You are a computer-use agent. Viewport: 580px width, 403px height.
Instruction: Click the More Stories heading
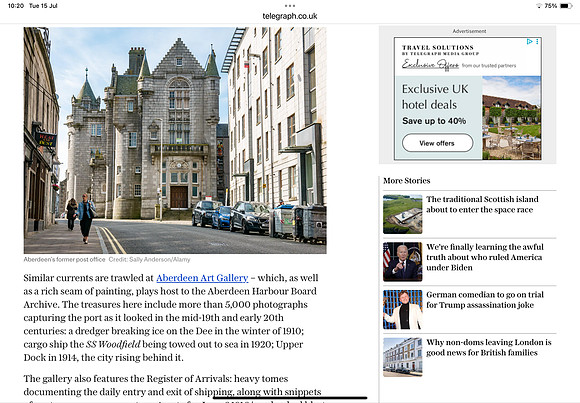click(x=407, y=181)
